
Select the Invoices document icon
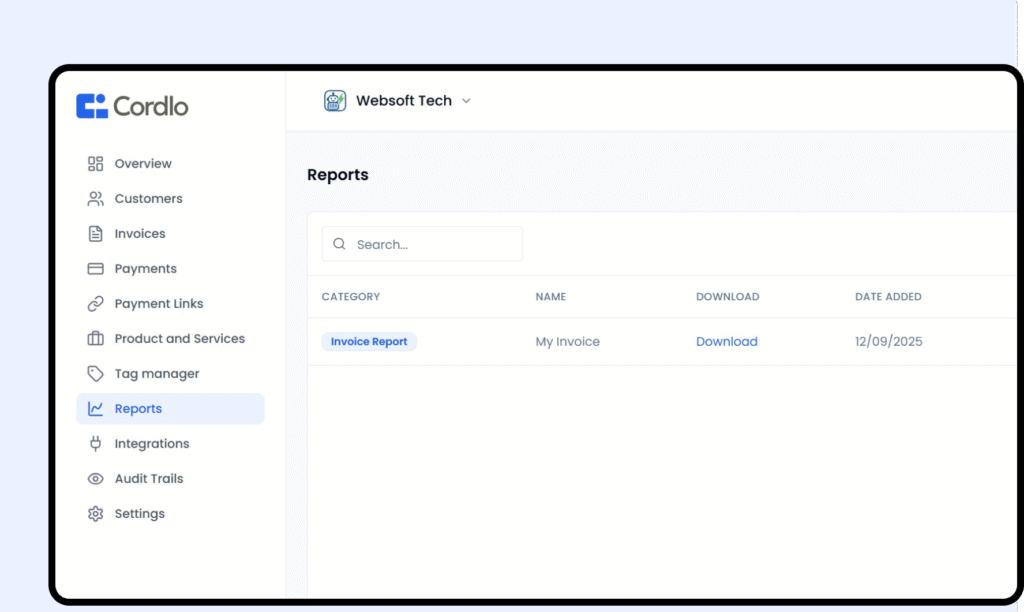click(x=96, y=234)
